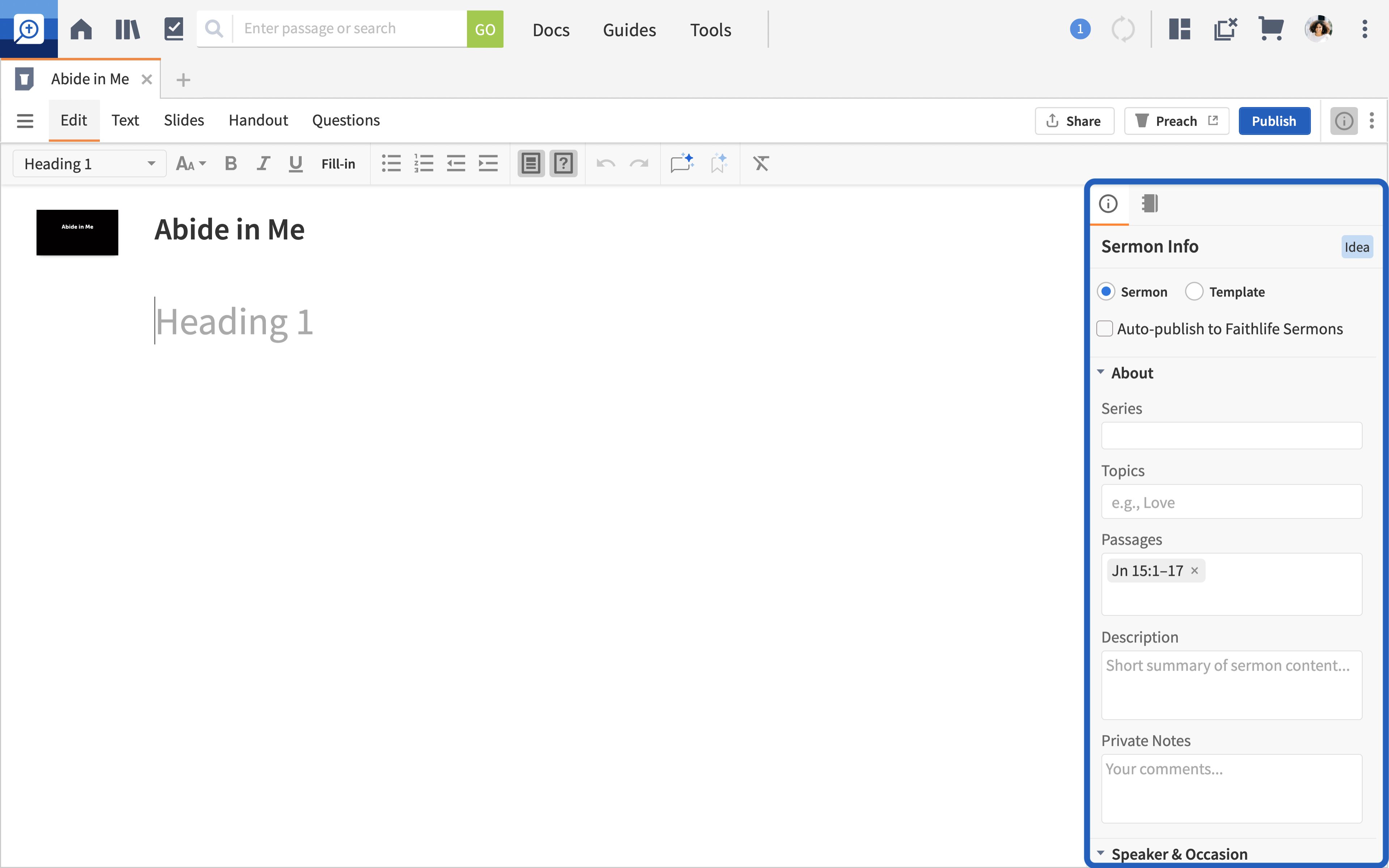
Task: Clear text formatting
Action: 760,163
